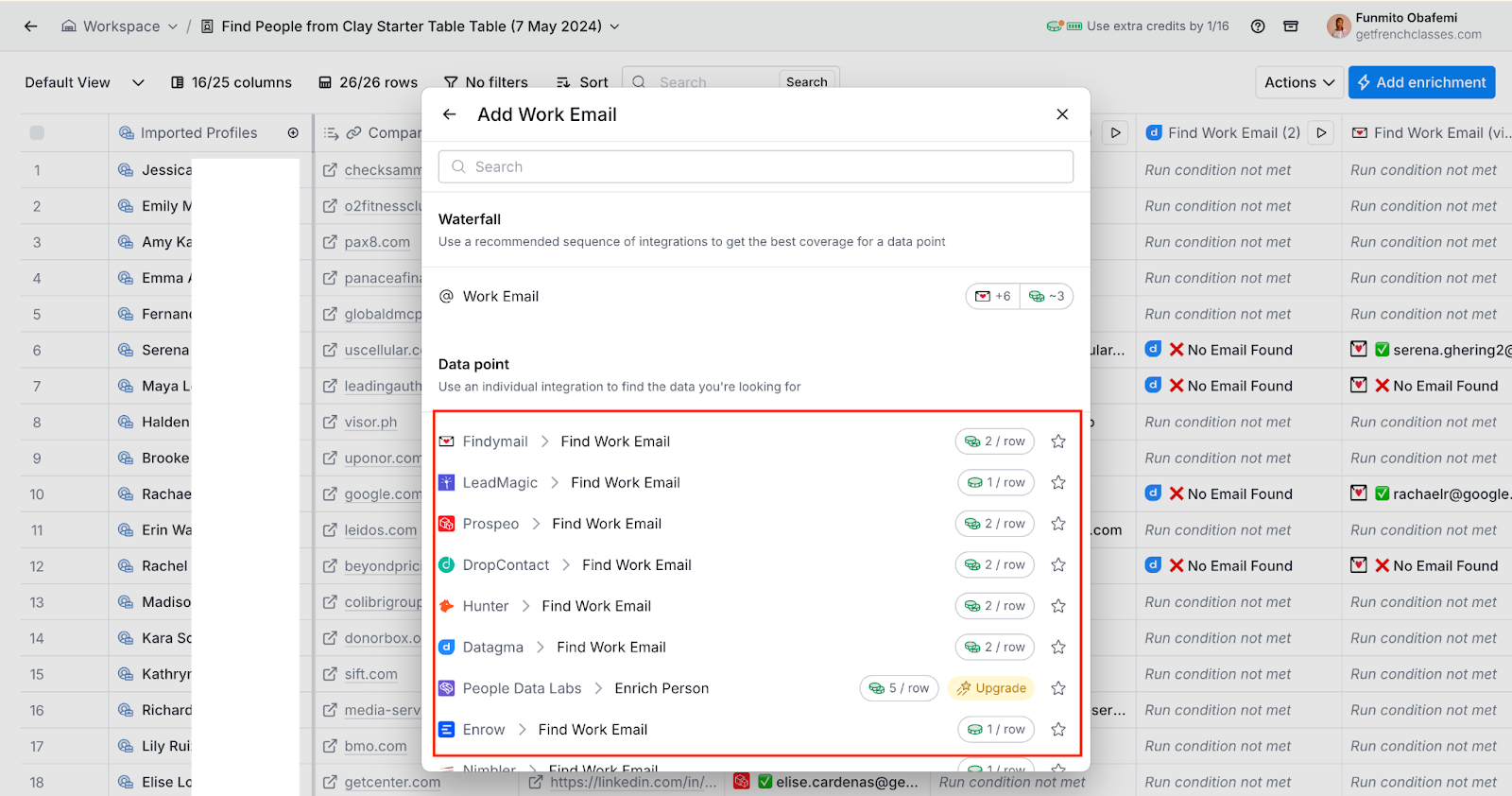The width and height of the screenshot is (1512, 796).
Task: Click the table search input behind the dialog
Action: click(x=700, y=81)
